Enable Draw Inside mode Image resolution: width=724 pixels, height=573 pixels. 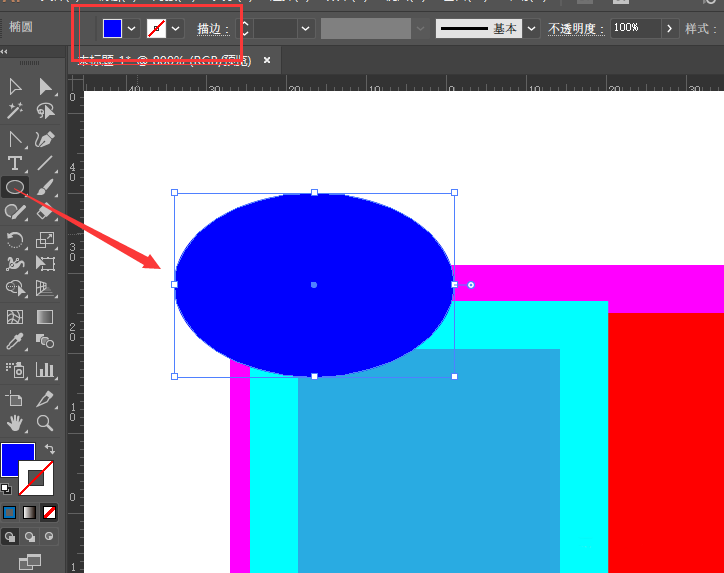(49, 537)
